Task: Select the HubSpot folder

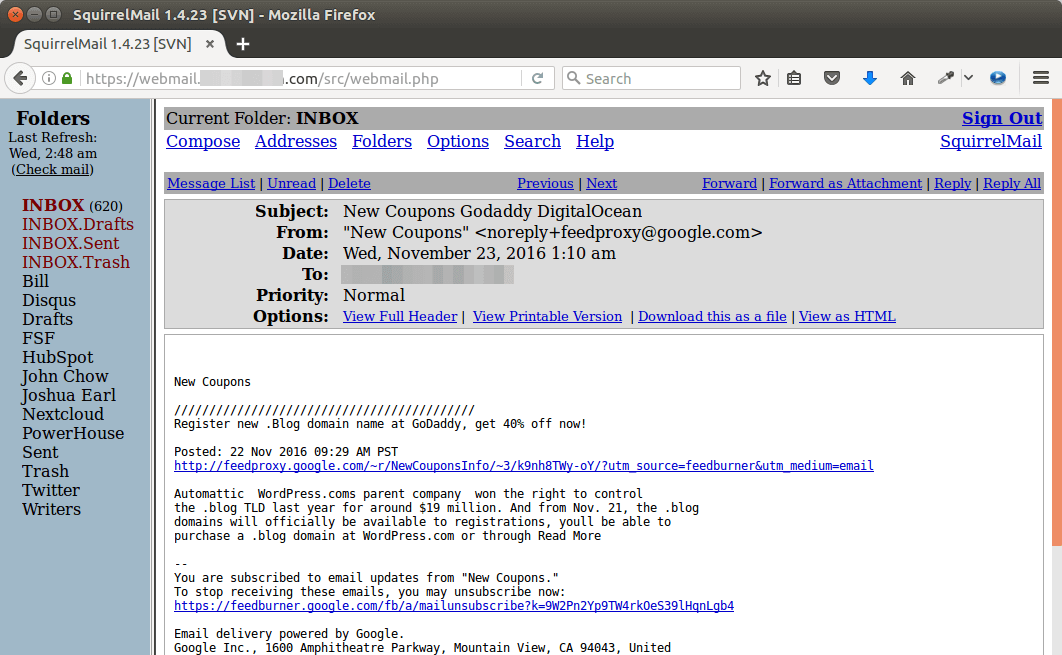Action: coord(58,357)
